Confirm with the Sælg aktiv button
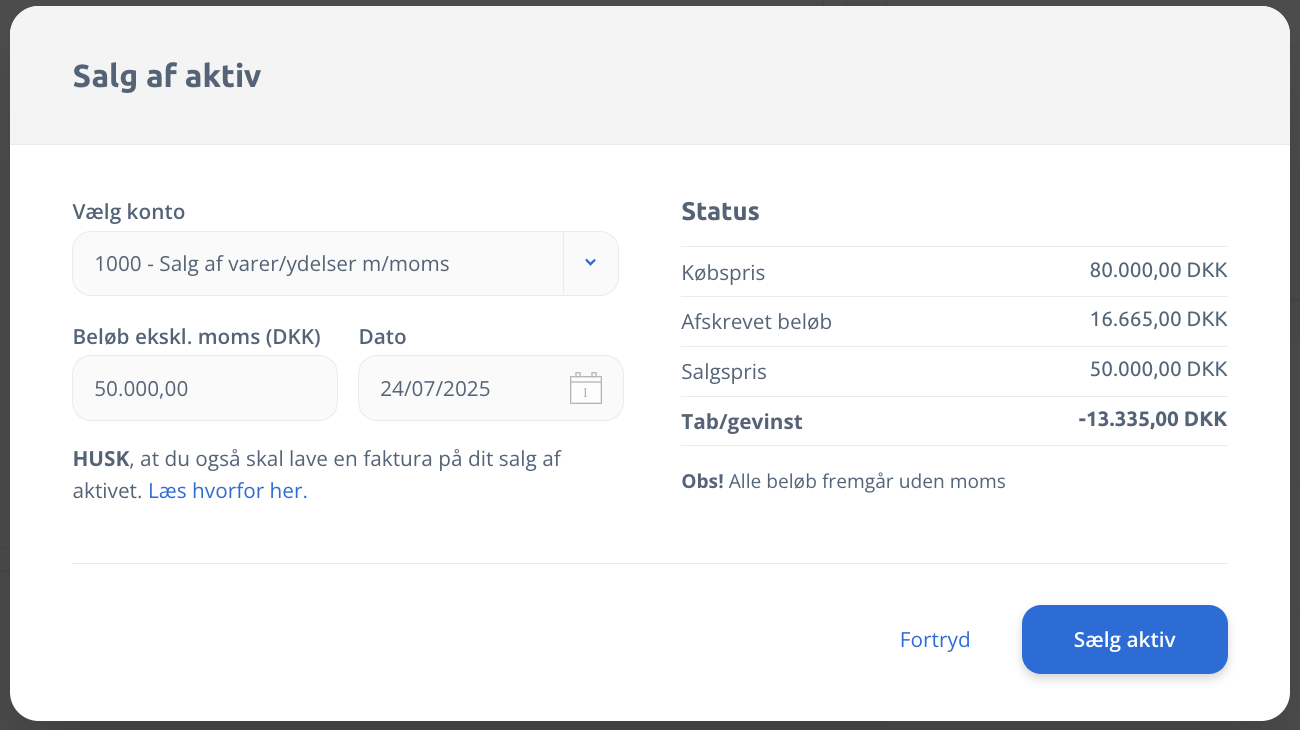The width and height of the screenshot is (1300, 730). [1125, 640]
